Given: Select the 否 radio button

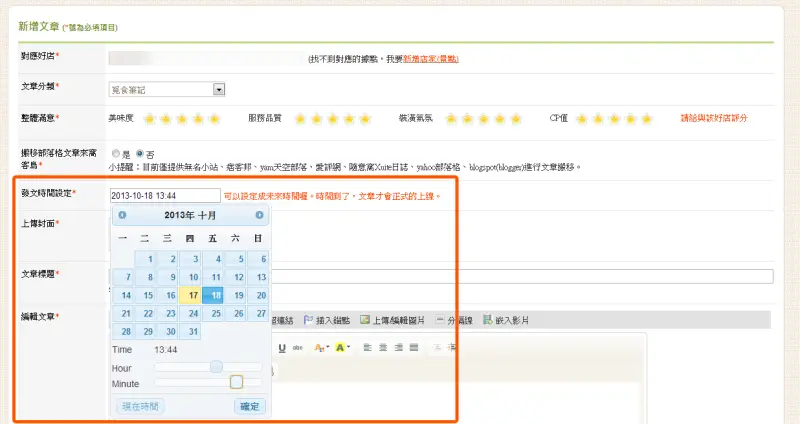Looking at the screenshot, I should (x=139, y=153).
